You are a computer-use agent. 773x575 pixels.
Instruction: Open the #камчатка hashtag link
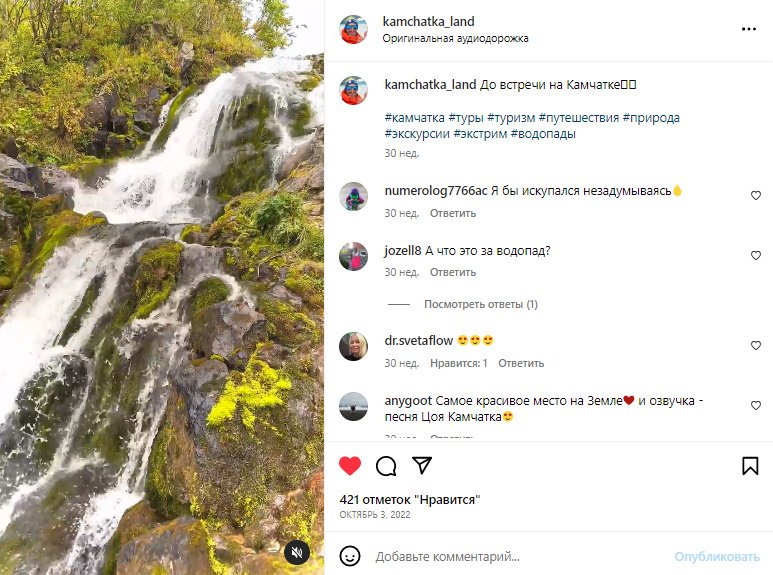pyautogui.click(x=414, y=118)
